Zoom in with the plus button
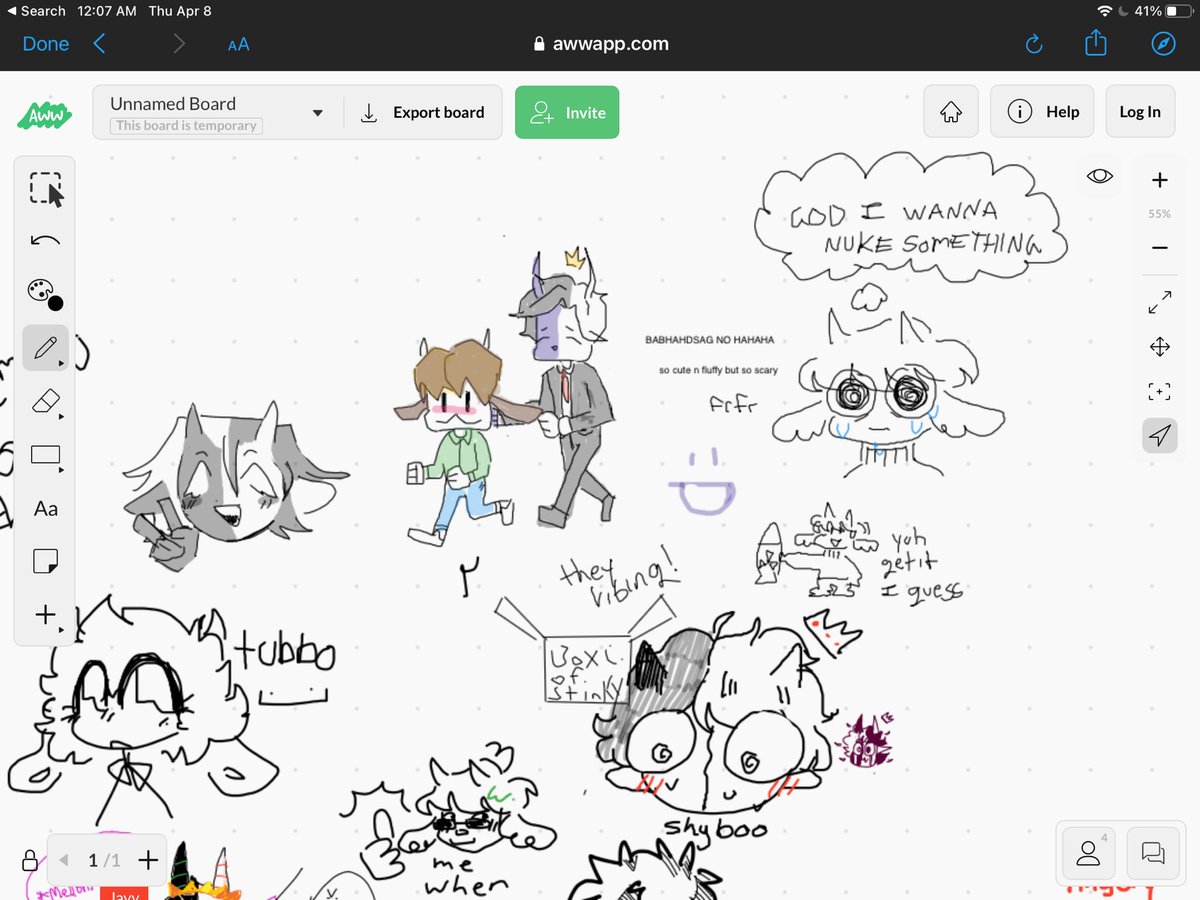 (x=1159, y=180)
